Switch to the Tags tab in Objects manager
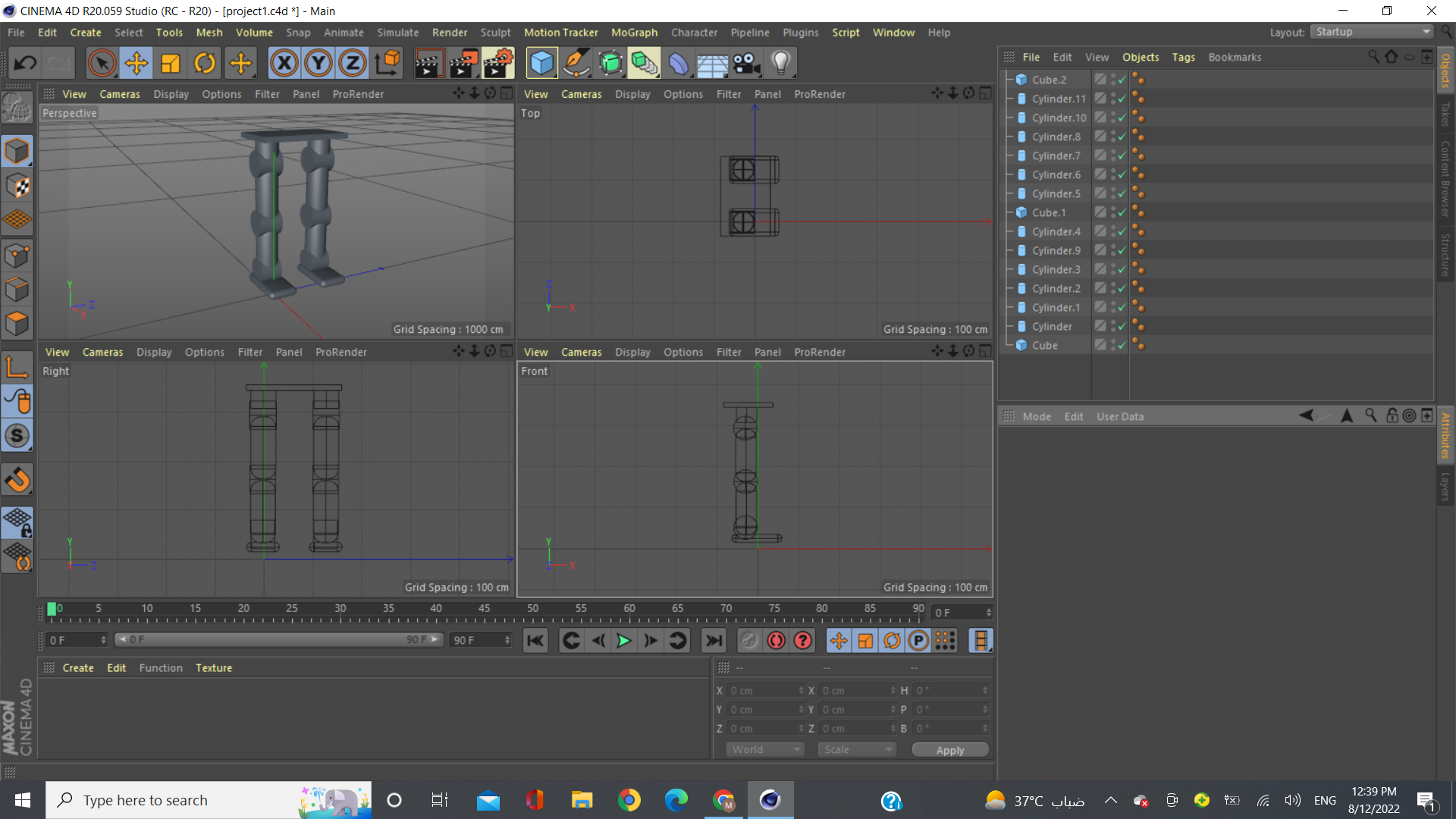This screenshot has width=1456, height=819. pyautogui.click(x=1182, y=57)
